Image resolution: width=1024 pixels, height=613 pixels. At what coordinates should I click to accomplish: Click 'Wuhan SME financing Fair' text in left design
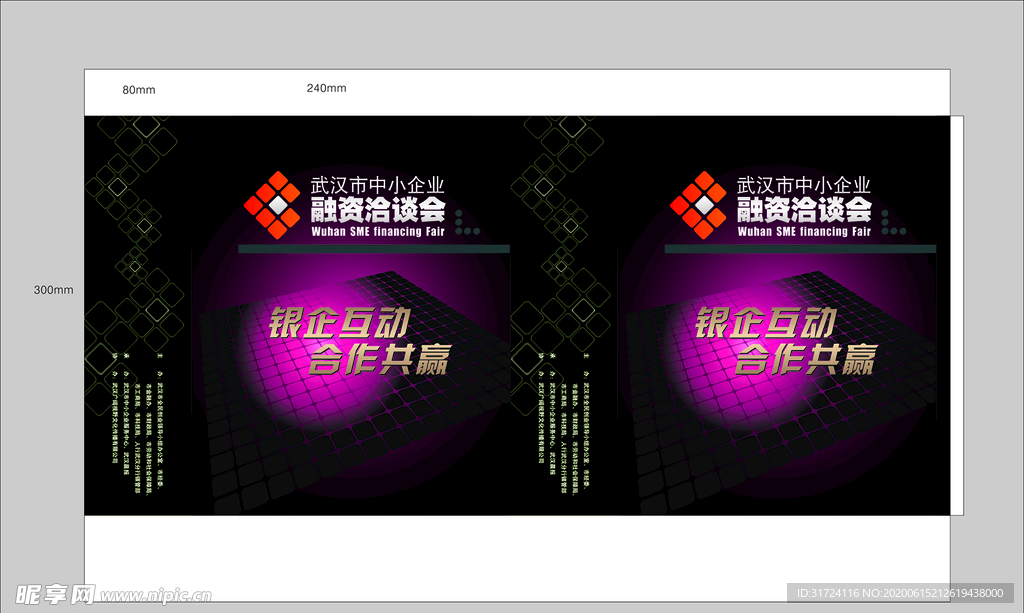click(x=378, y=232)
